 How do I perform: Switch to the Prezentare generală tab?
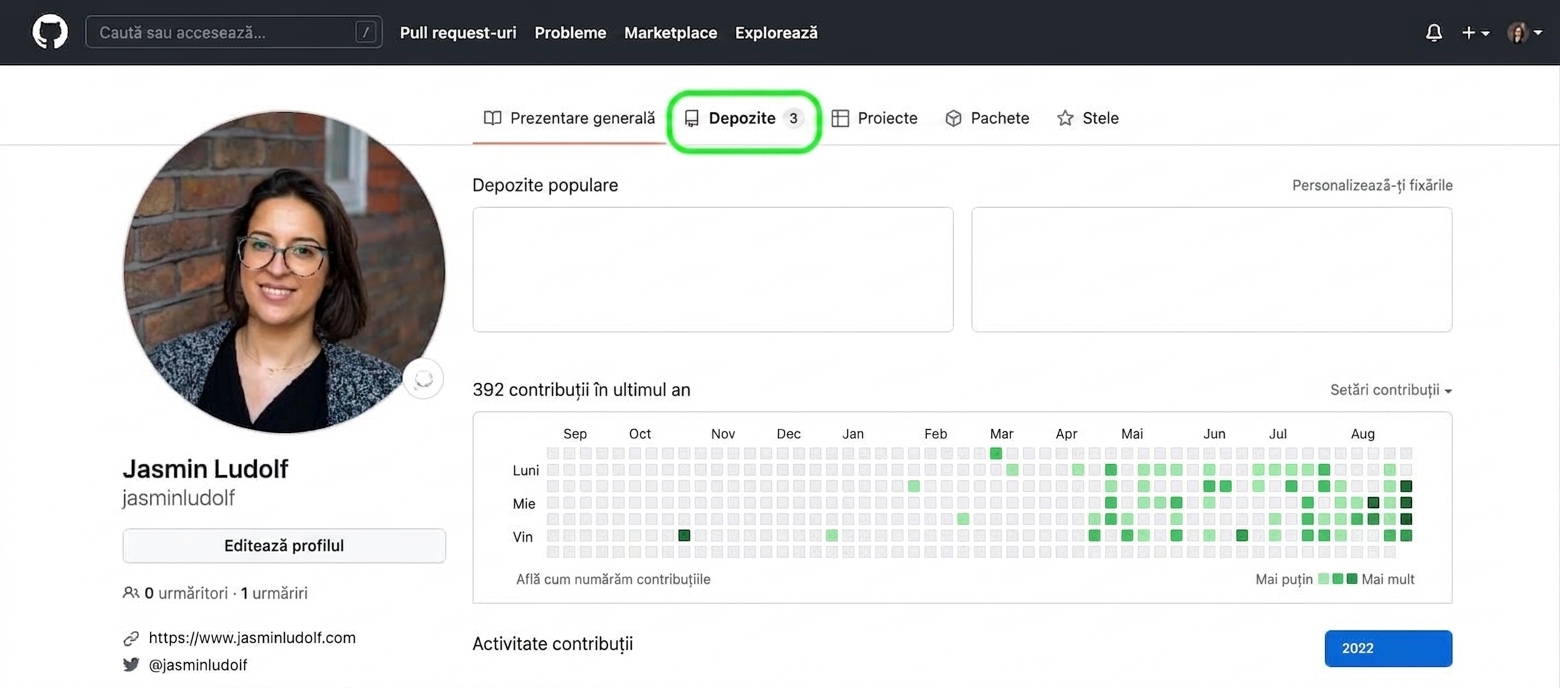(x=569, y=118)
